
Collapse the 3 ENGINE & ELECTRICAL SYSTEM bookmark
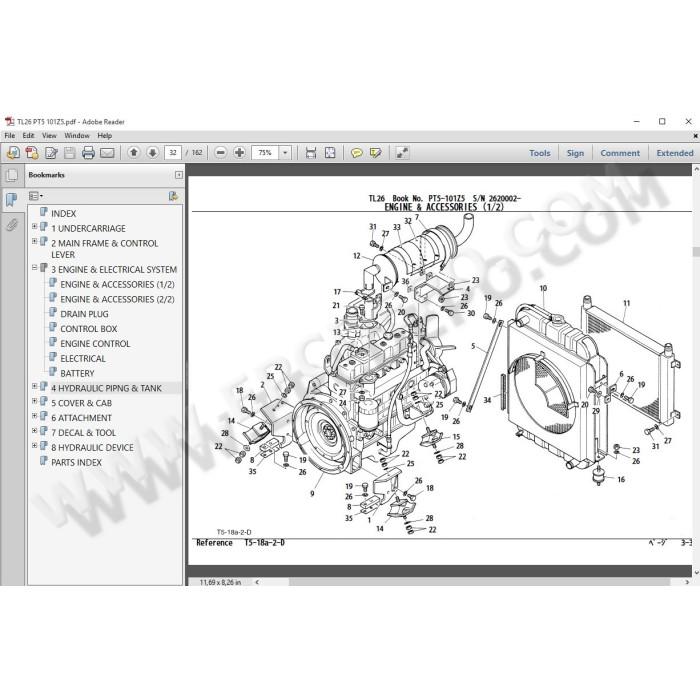tap(34, 267)
